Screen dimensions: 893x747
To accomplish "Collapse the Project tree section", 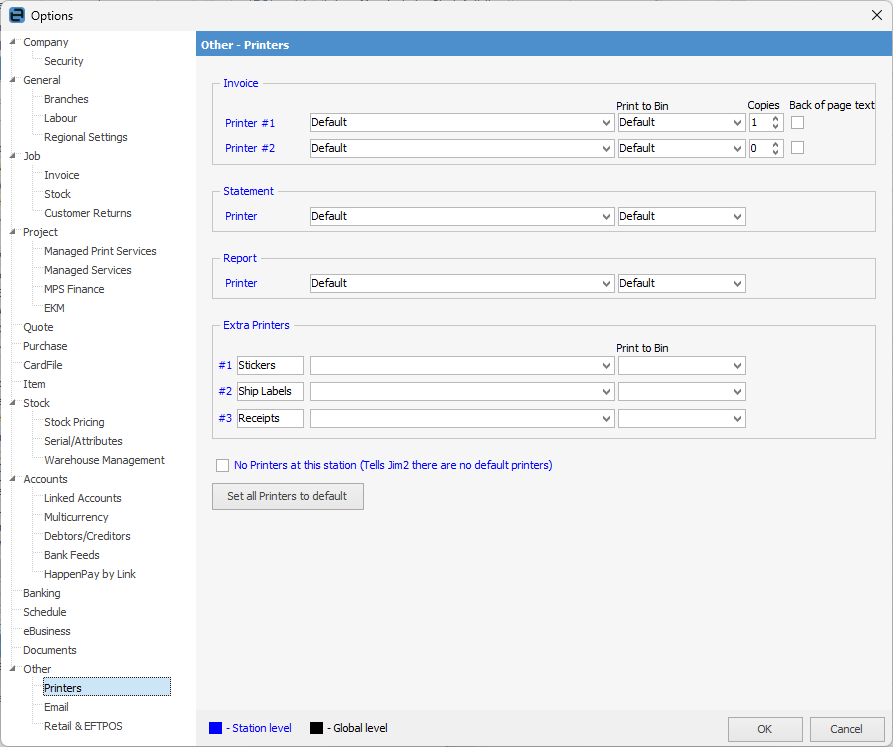I will [x=12, y=232].
